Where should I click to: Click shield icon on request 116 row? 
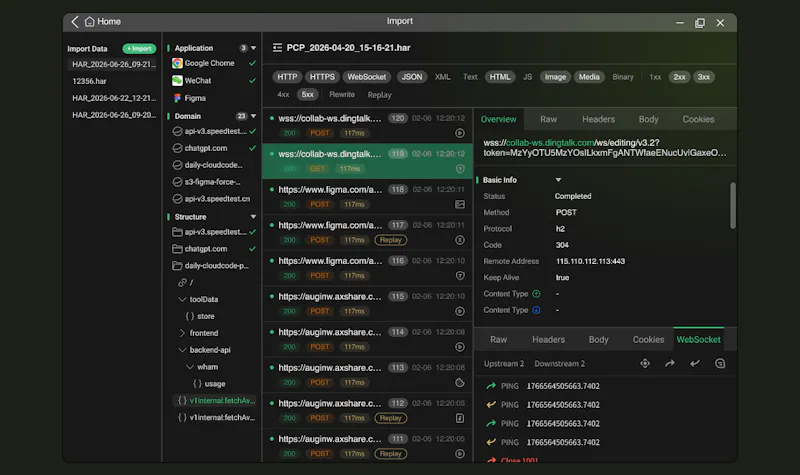[460, 276]
